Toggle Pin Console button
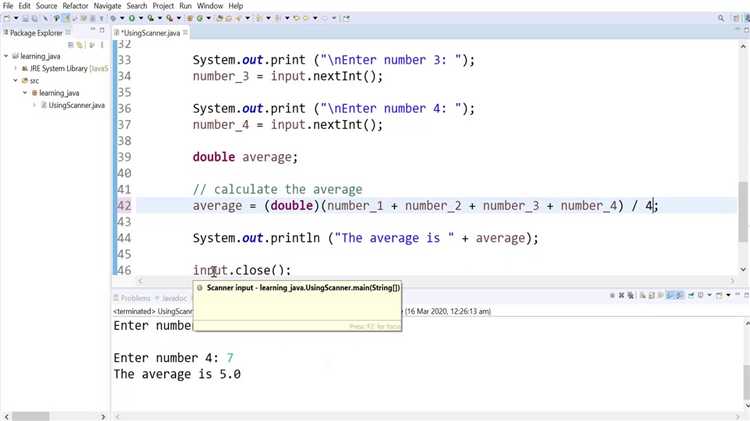This screenshot has width=750, height=421. [x=691, y=295]
